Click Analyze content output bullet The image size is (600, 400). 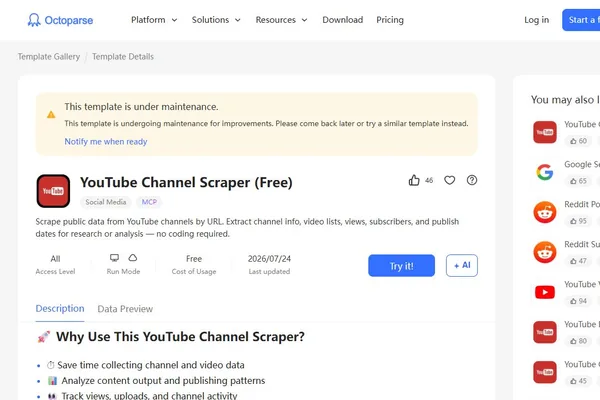pyautogui.click(x=163, y=381)
